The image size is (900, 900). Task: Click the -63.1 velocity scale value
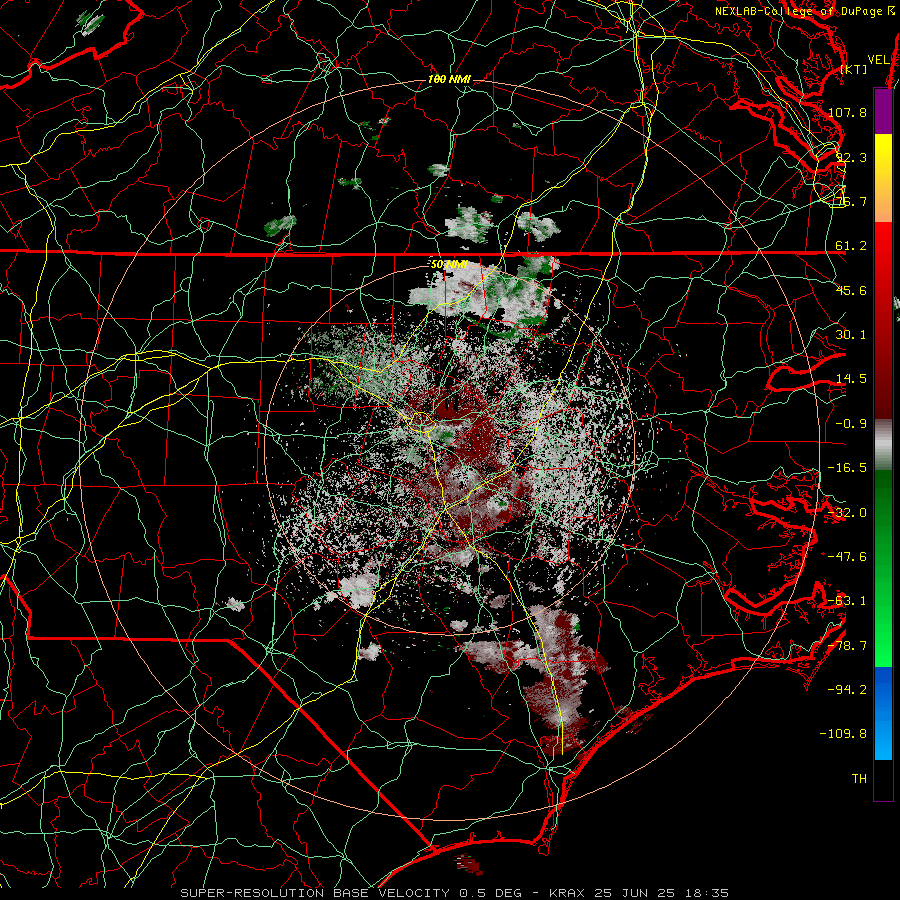click(847, 601)
